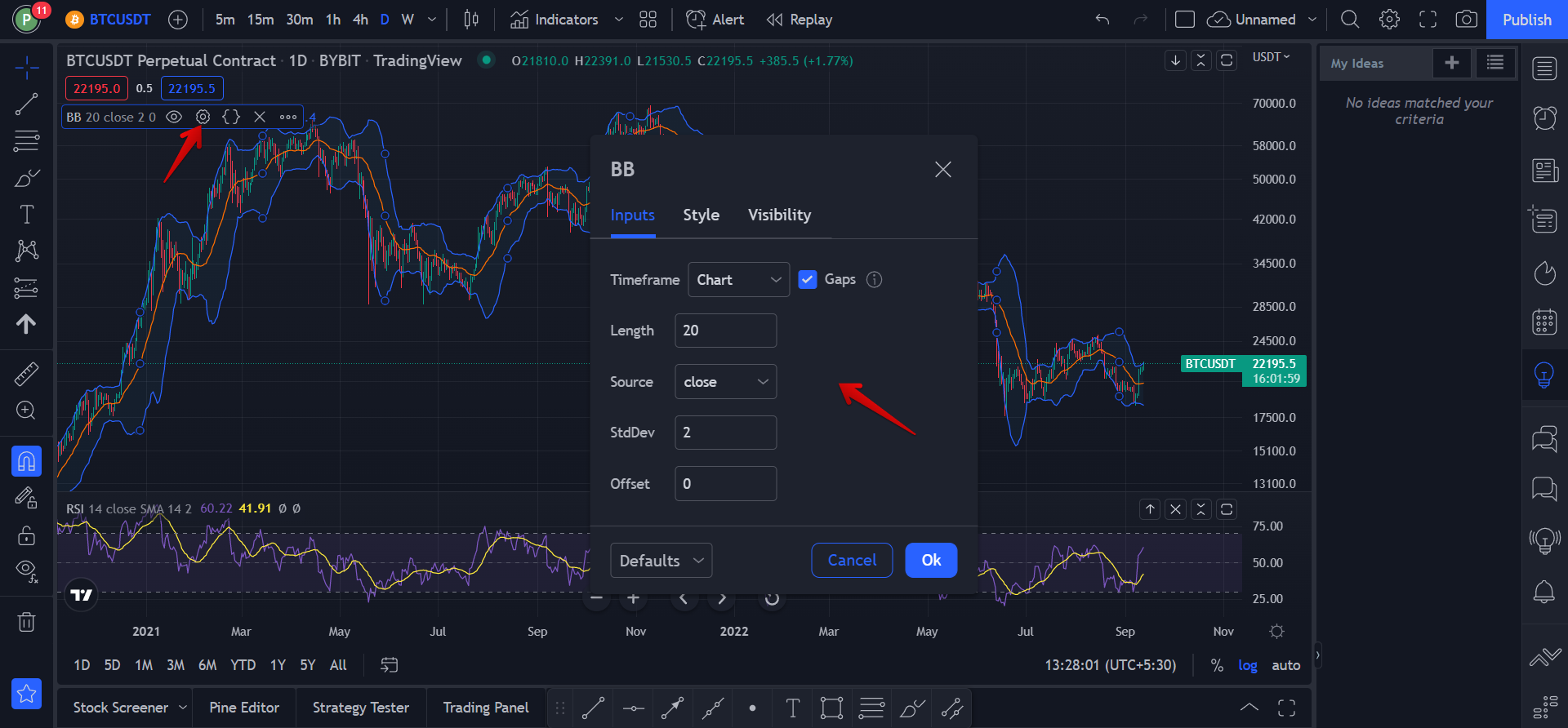Open the Strategy Tester tab
This screenshot has width=1568, height=728.
(x=361, y=708)
